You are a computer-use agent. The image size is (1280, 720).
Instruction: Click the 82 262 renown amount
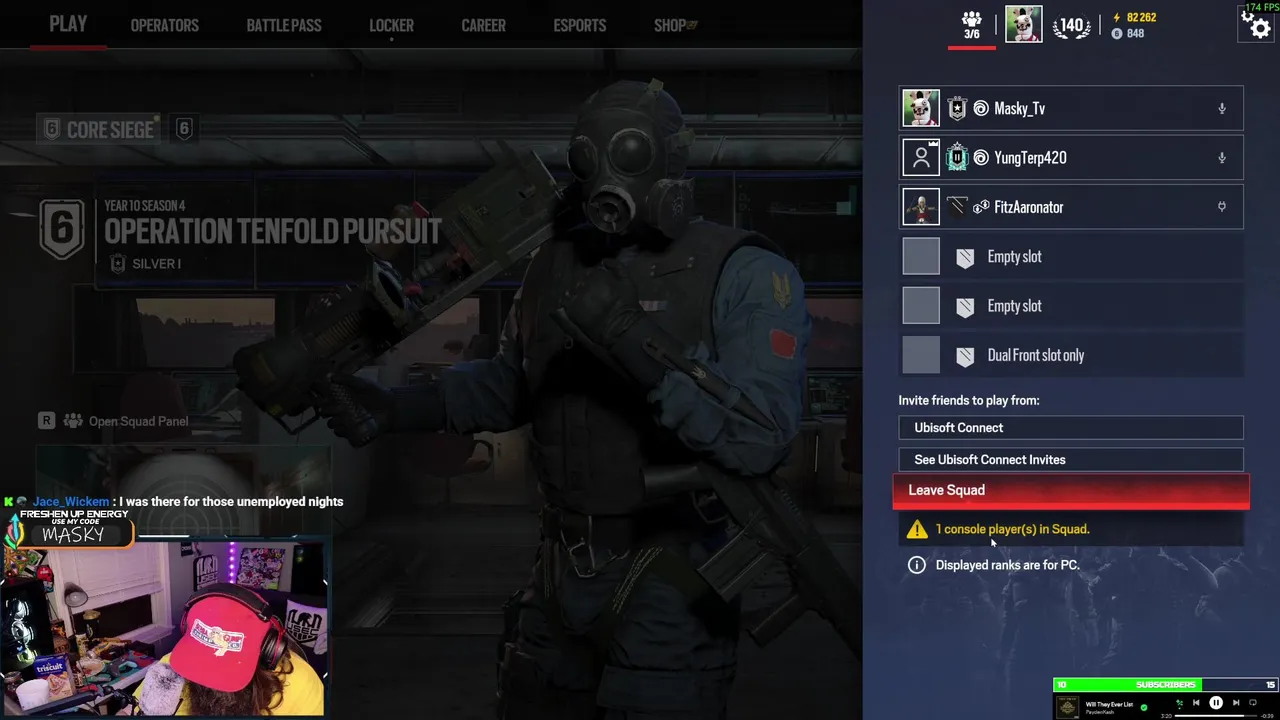click(x=1141, y=17)
